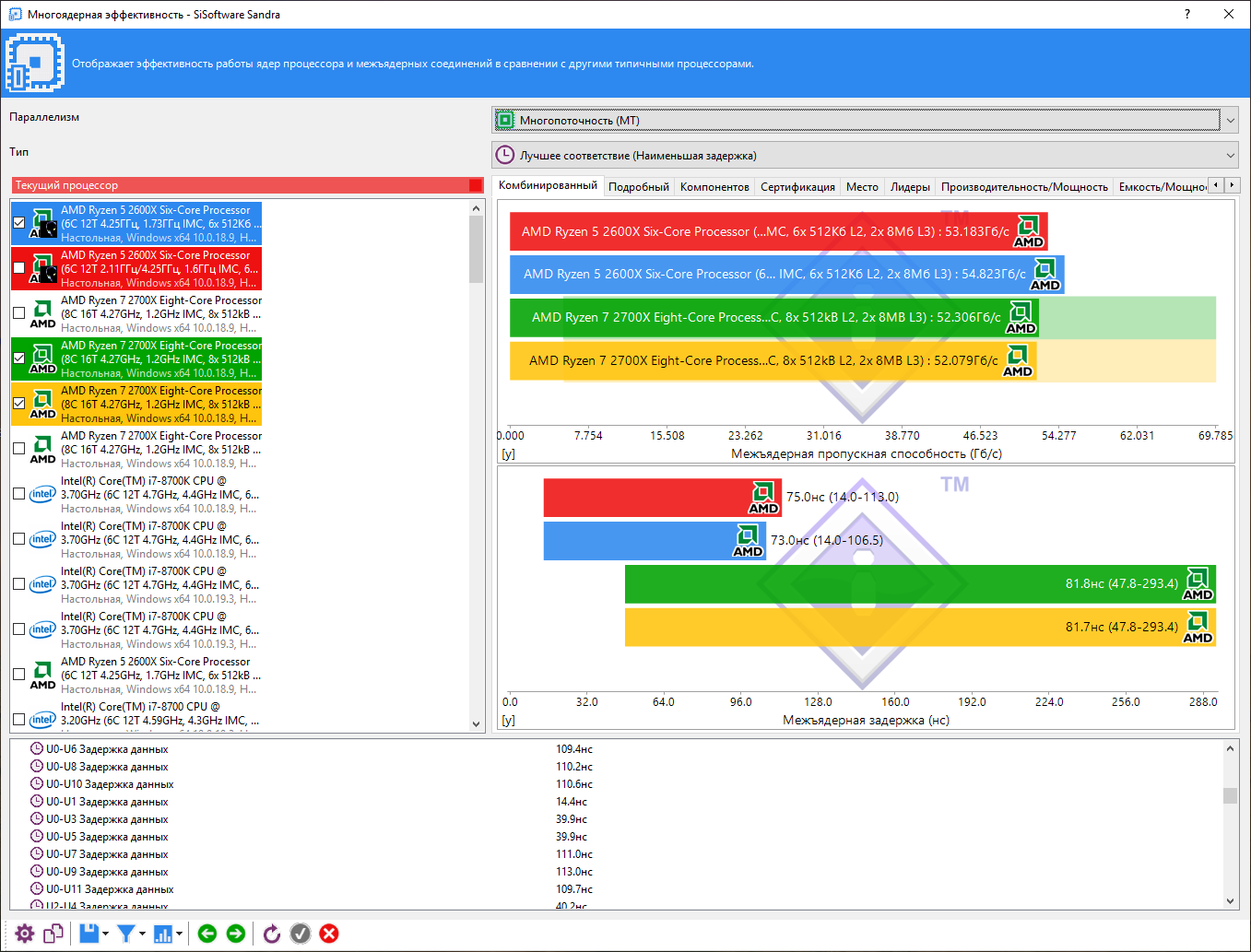Select the U0-U9 Задержка данных row
The height and width of the screenshot is (952, 1251).
tap(614, 872)
